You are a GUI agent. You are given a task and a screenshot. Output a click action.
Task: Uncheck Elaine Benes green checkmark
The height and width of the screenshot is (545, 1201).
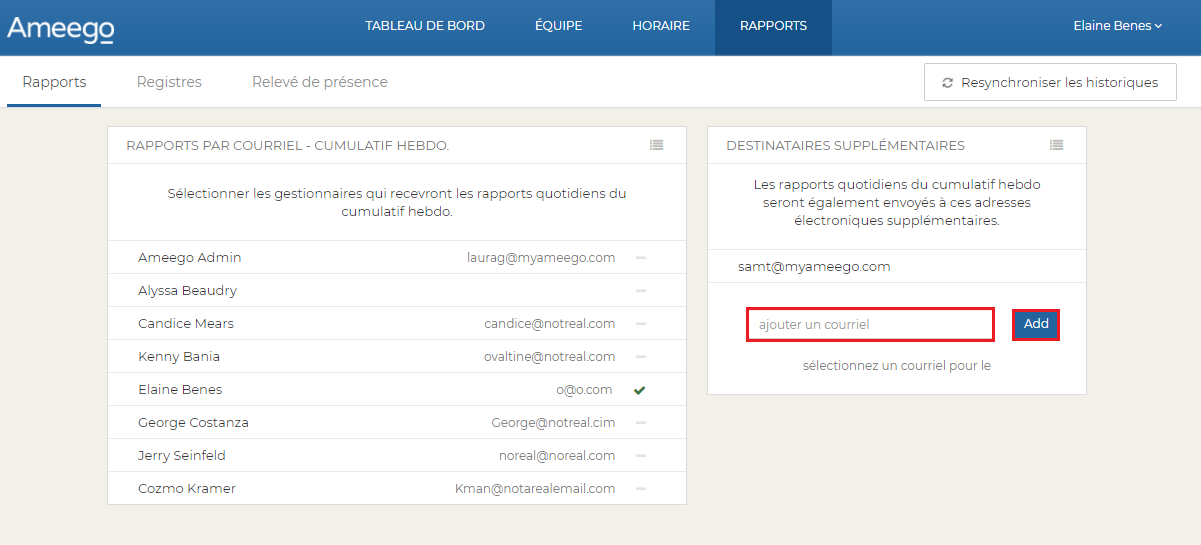[640, 390]
